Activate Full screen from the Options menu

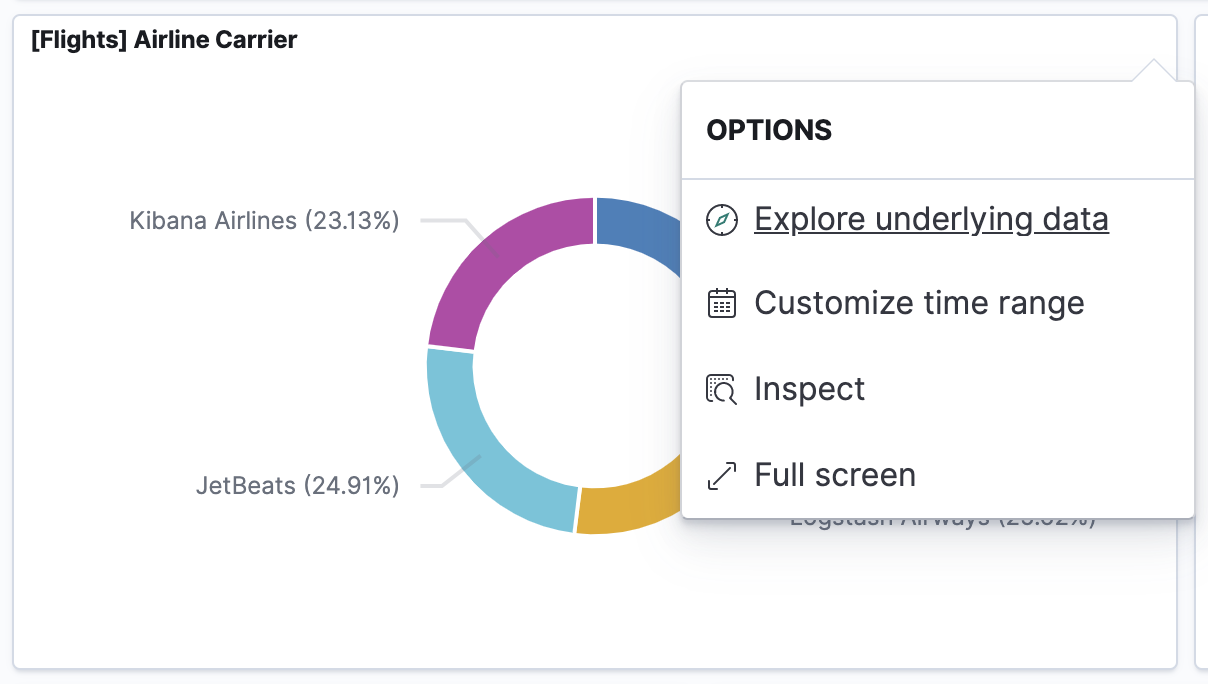click(x=835, y=474)
